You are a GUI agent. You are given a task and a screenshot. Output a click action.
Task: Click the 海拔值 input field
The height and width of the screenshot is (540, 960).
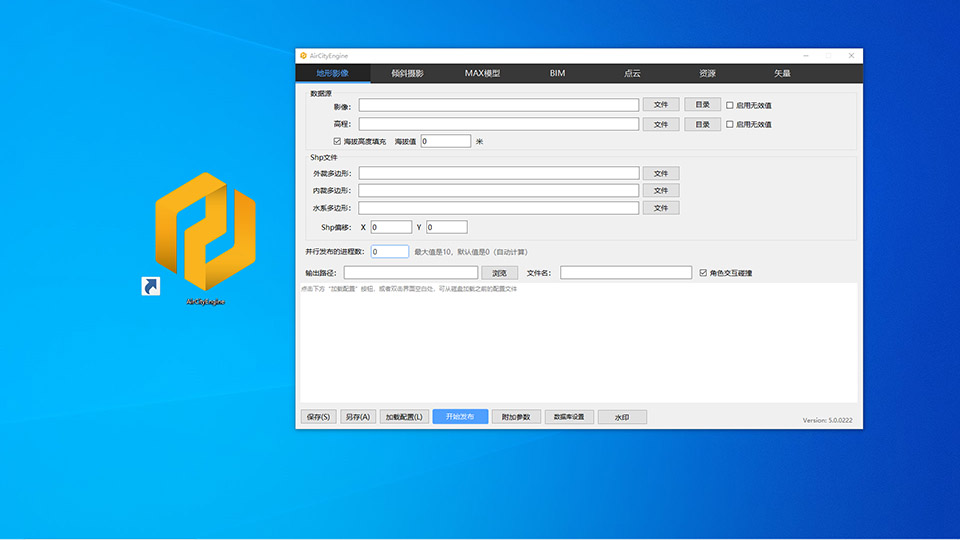coord(446,141)
